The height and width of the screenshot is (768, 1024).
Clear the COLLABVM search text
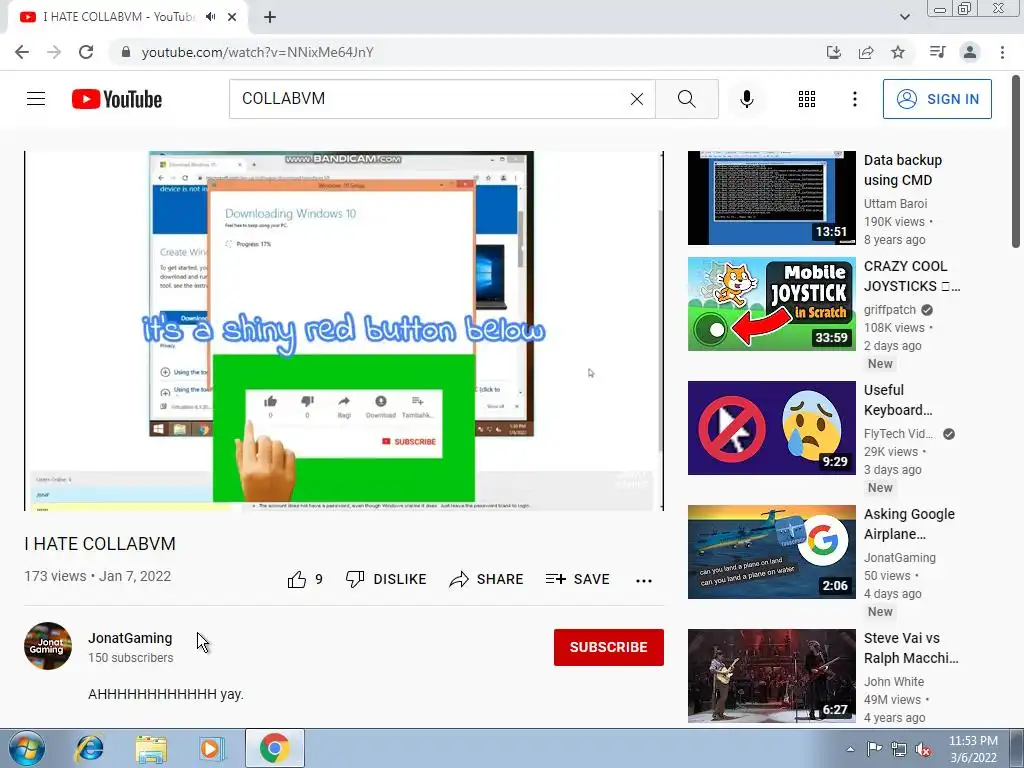point(637,99)
